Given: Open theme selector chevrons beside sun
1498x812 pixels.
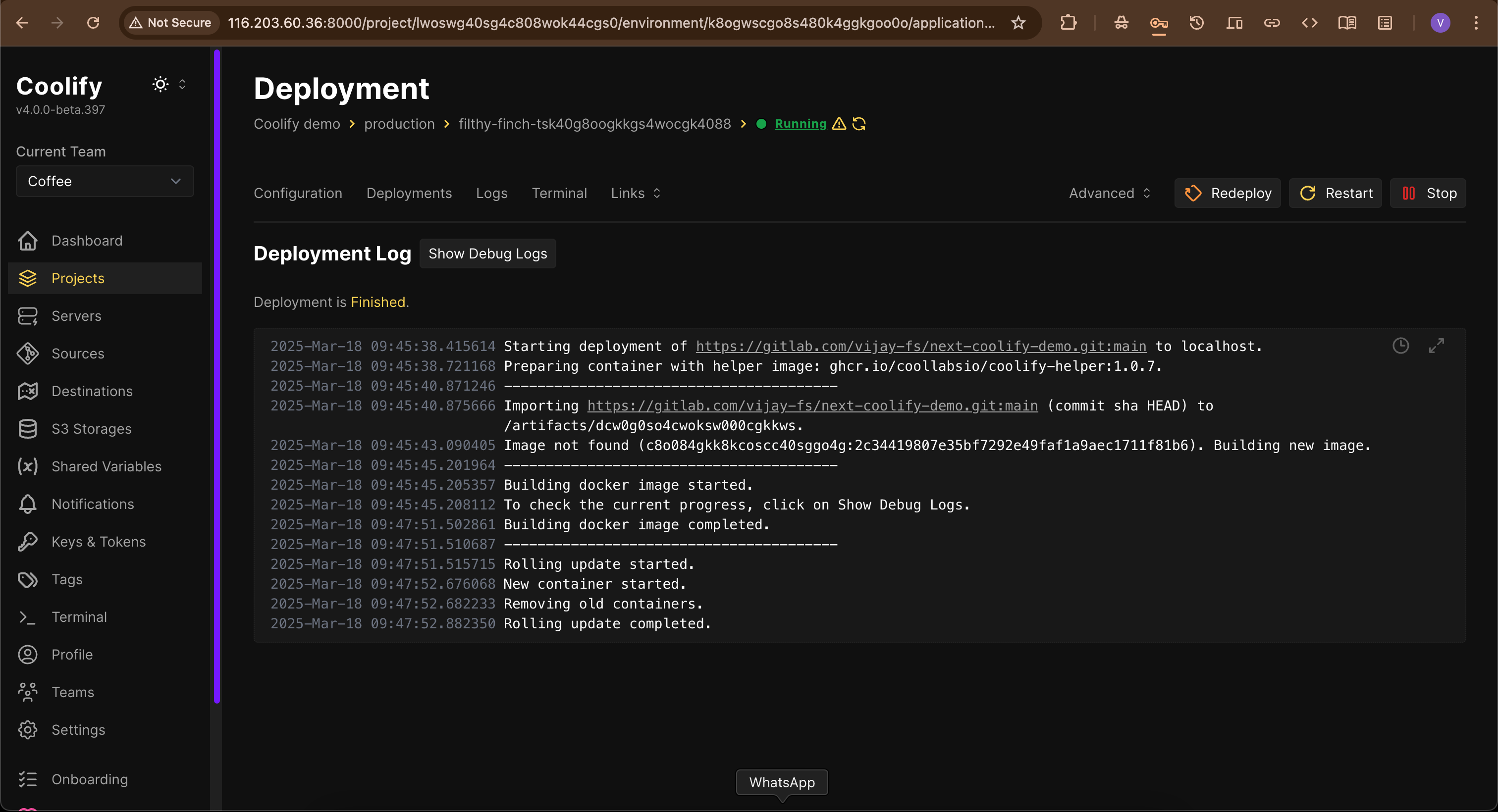Looking at the screenshot, I should tap(182, 84).
